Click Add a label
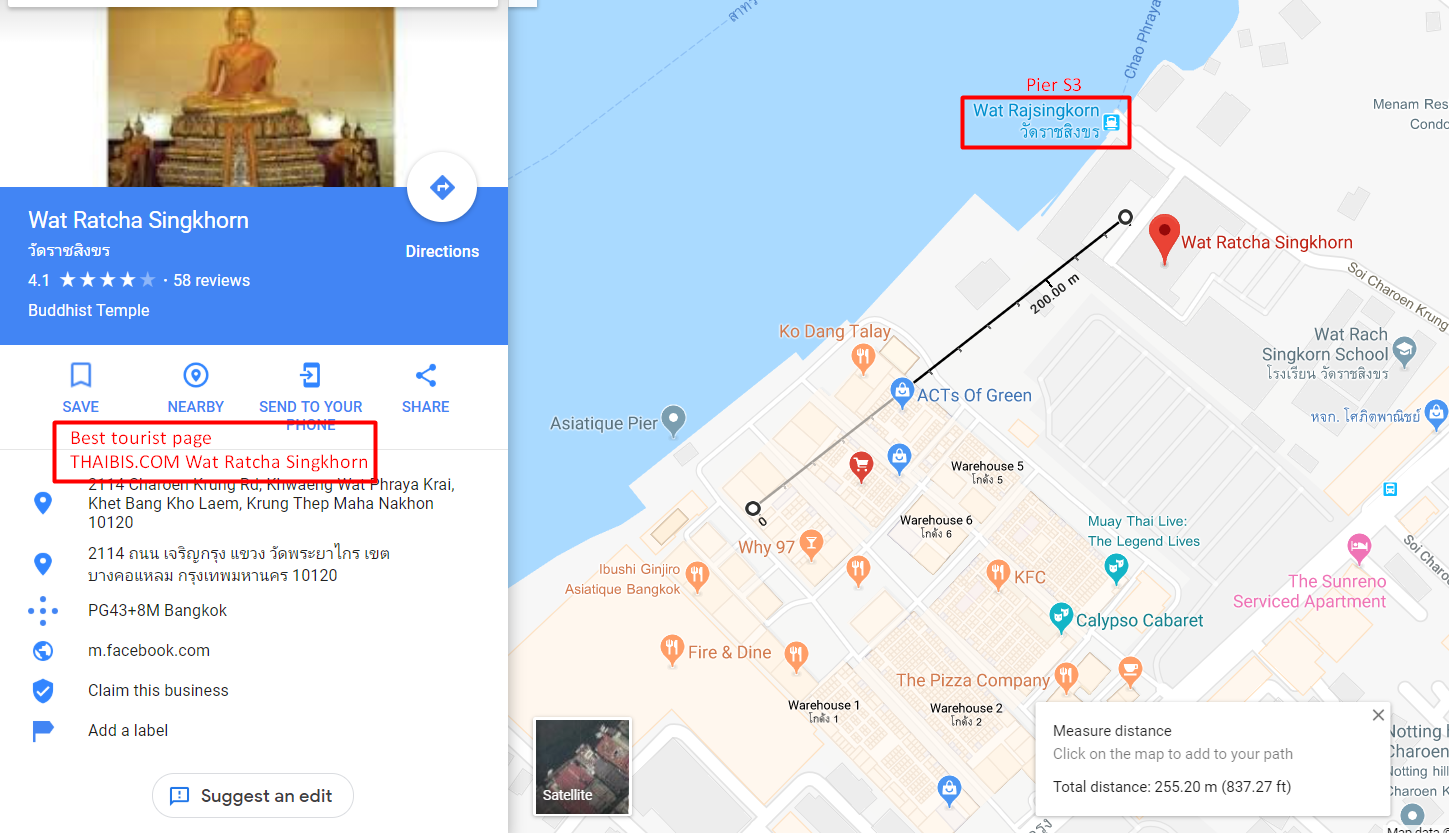1449x833 pixels. 128,730
